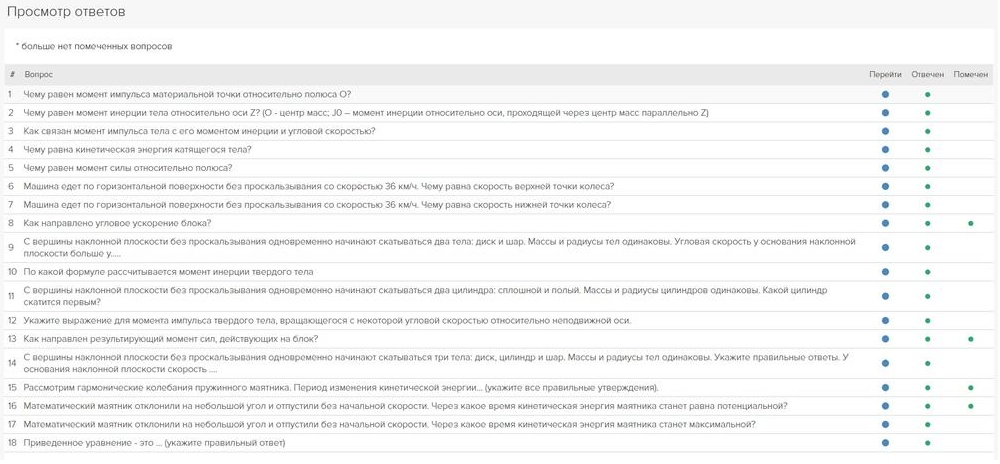
Task: Click the green flagged marker on question 8
Action: (x=970, y=223)
